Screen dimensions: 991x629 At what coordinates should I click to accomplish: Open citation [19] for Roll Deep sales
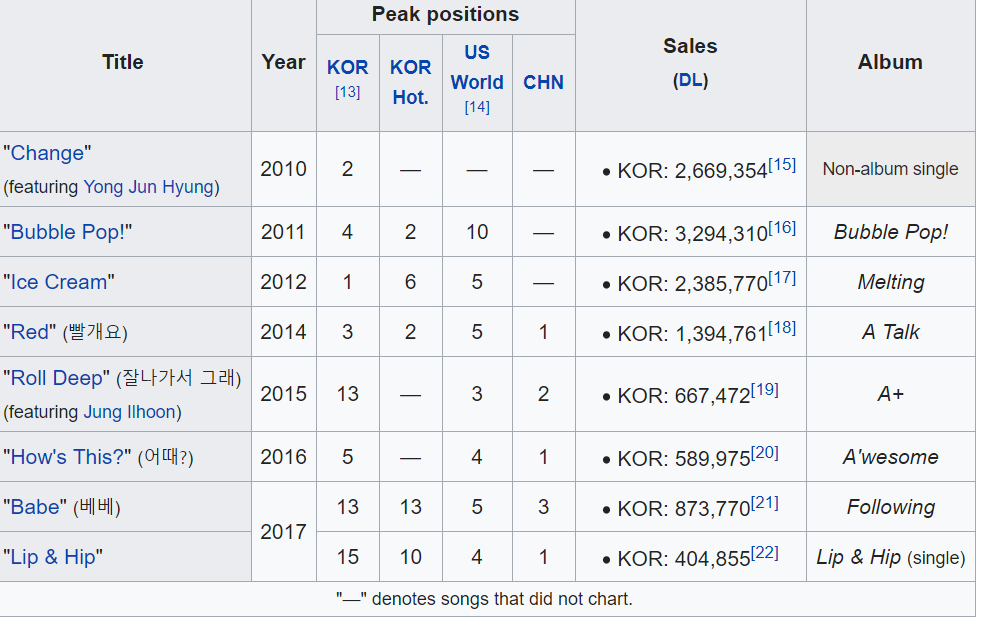point(765,389)
